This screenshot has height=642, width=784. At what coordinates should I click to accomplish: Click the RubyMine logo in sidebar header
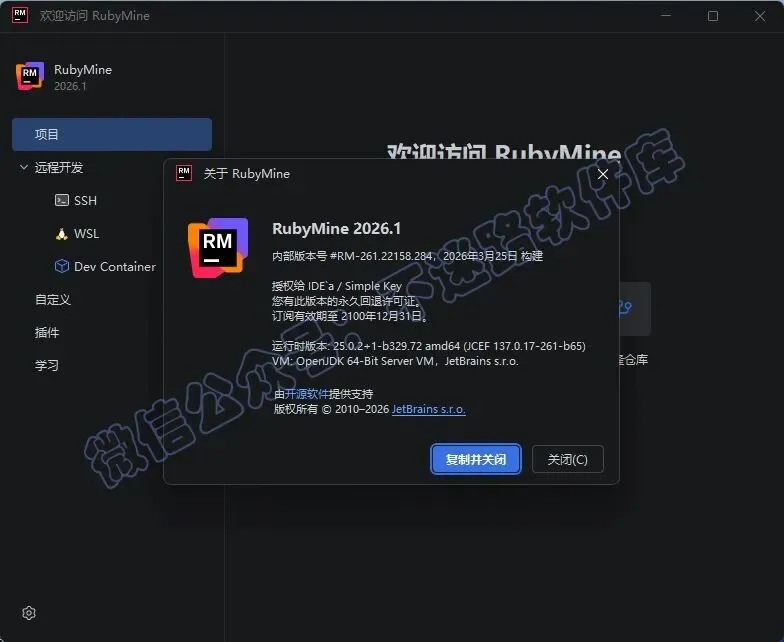tap(30, 76)
